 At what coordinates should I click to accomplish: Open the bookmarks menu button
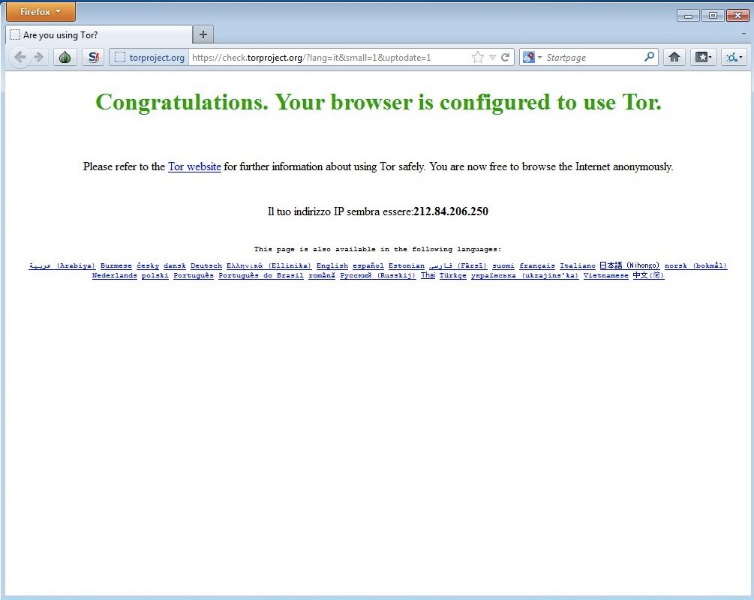pos(704,58)
